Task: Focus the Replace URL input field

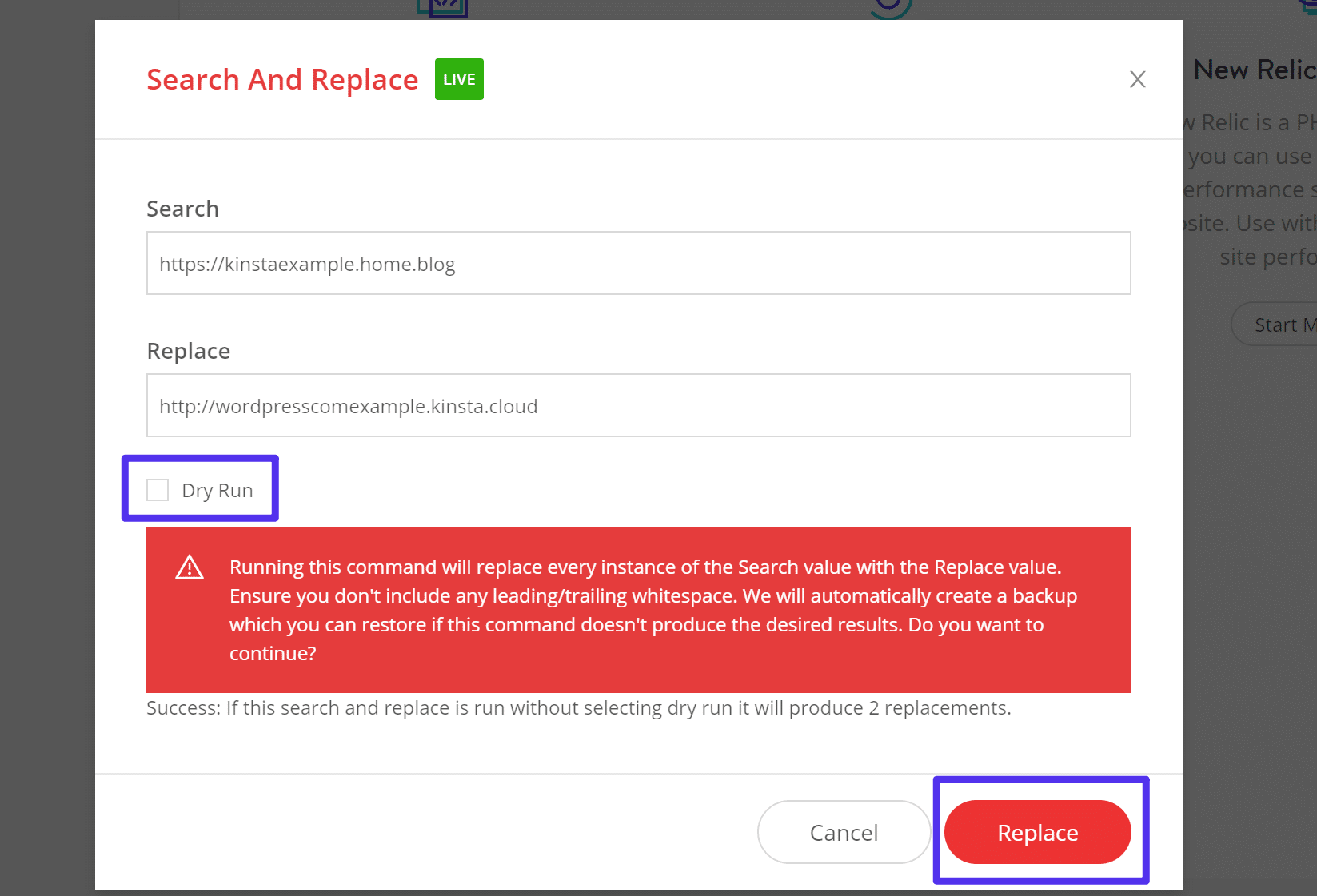Action: 638,405
